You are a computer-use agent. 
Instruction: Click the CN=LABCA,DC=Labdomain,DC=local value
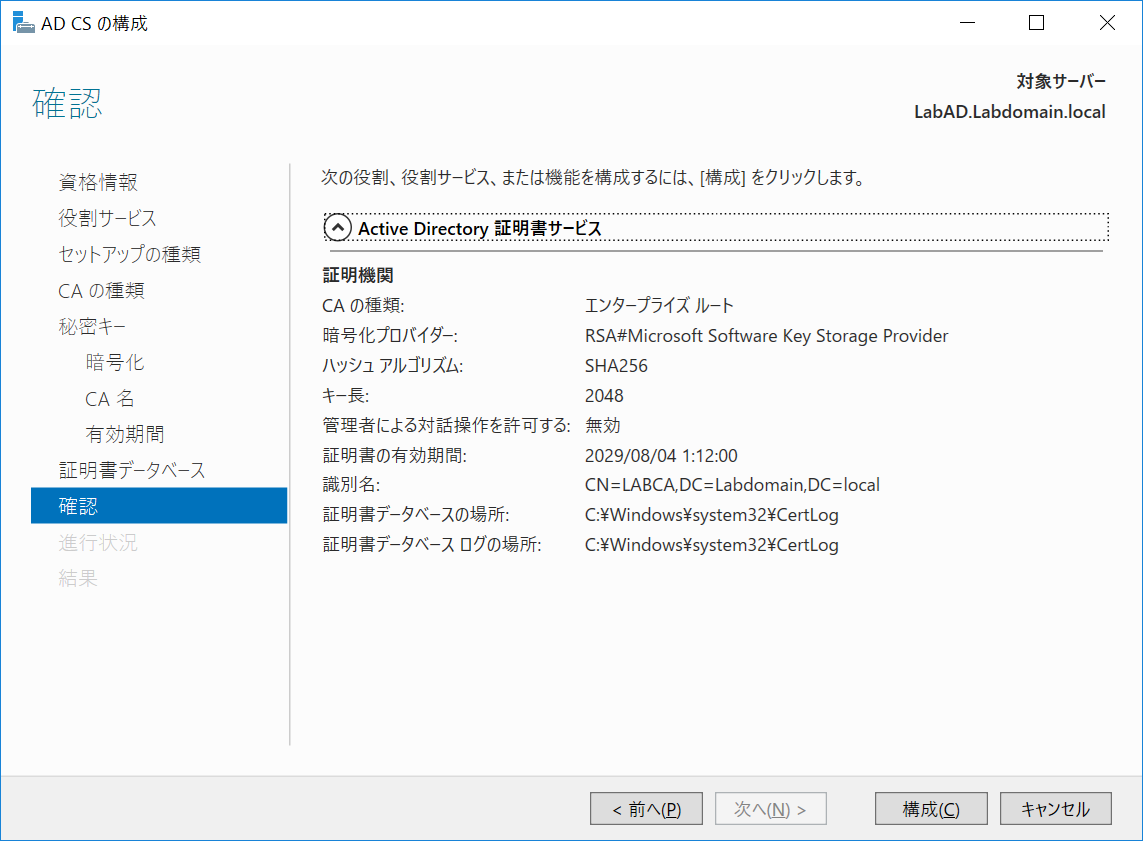(732, 485)
